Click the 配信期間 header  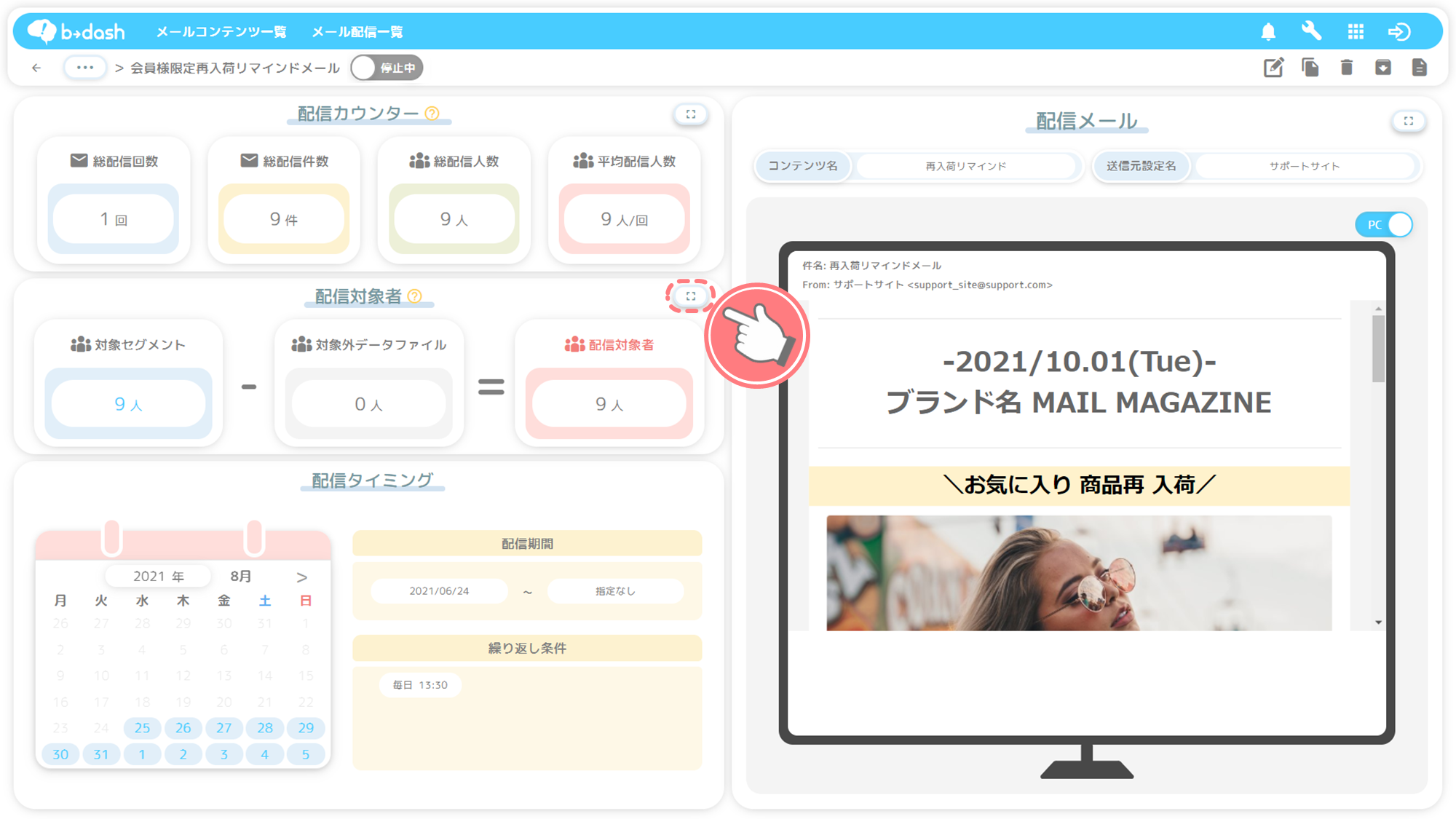point(527,544)
